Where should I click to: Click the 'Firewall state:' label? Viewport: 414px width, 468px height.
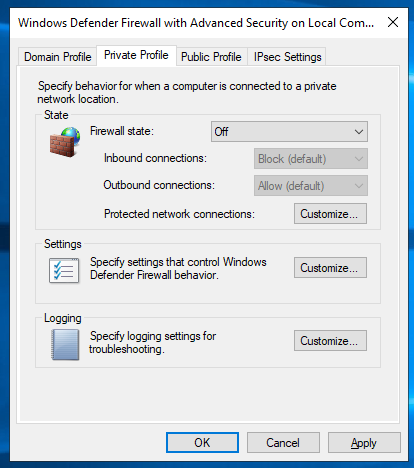pyautogui.click(x=122, y=131)
